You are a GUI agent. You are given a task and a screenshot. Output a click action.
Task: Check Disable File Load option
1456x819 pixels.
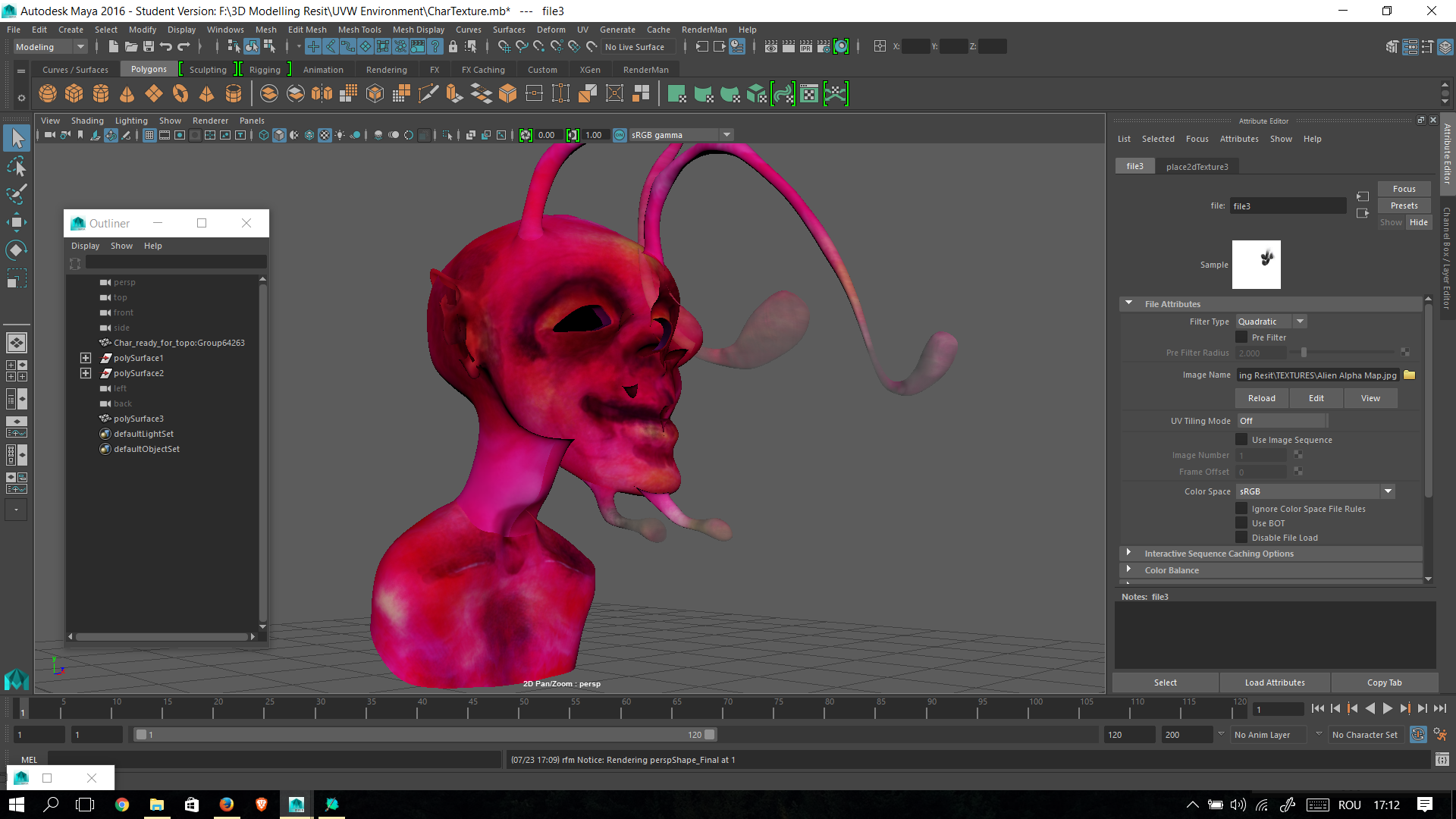click(1241, 538)
